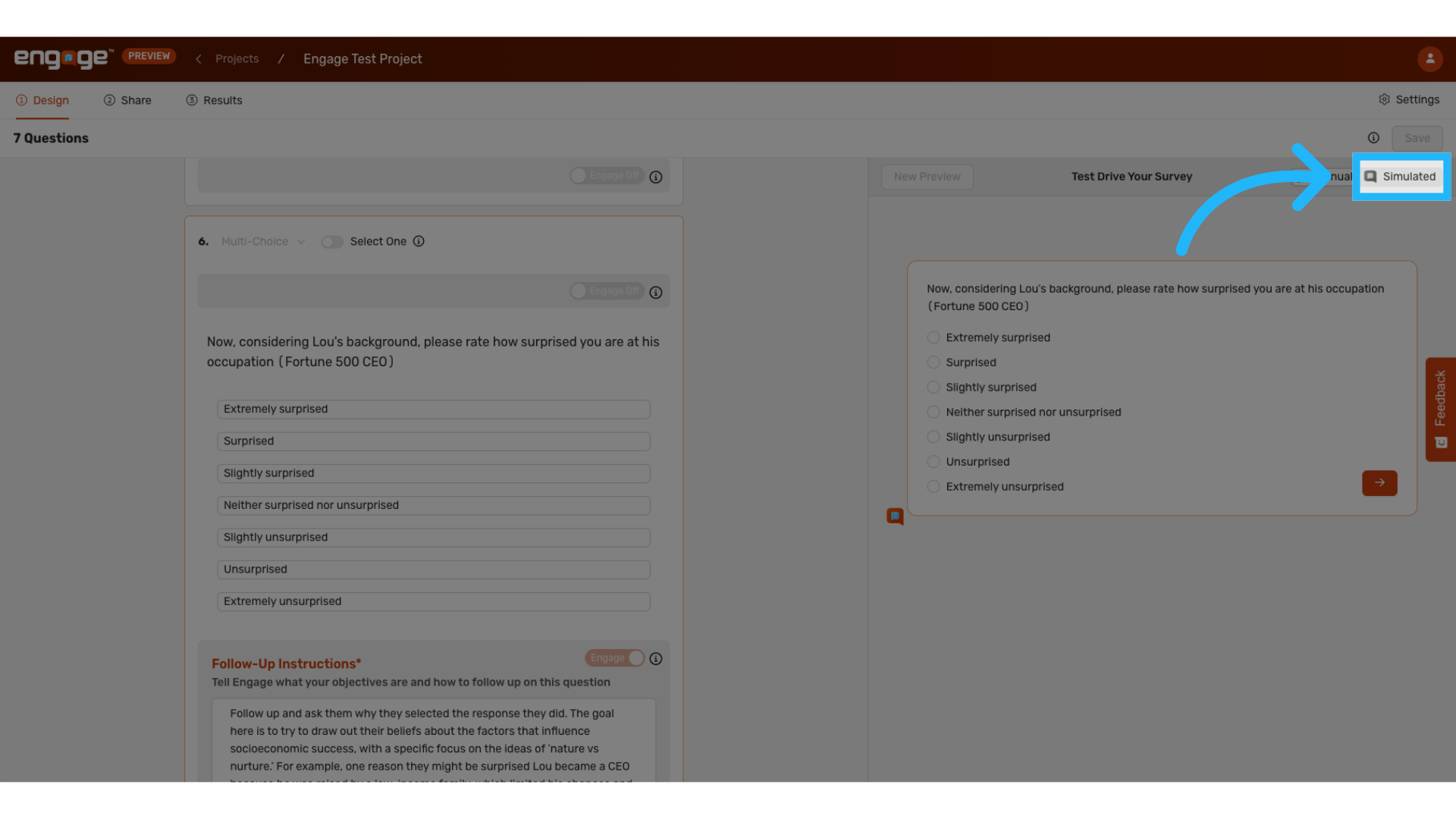Click the '7 Questions' heading
Screen dimensions: 1456x819
[x=51, y=138]
